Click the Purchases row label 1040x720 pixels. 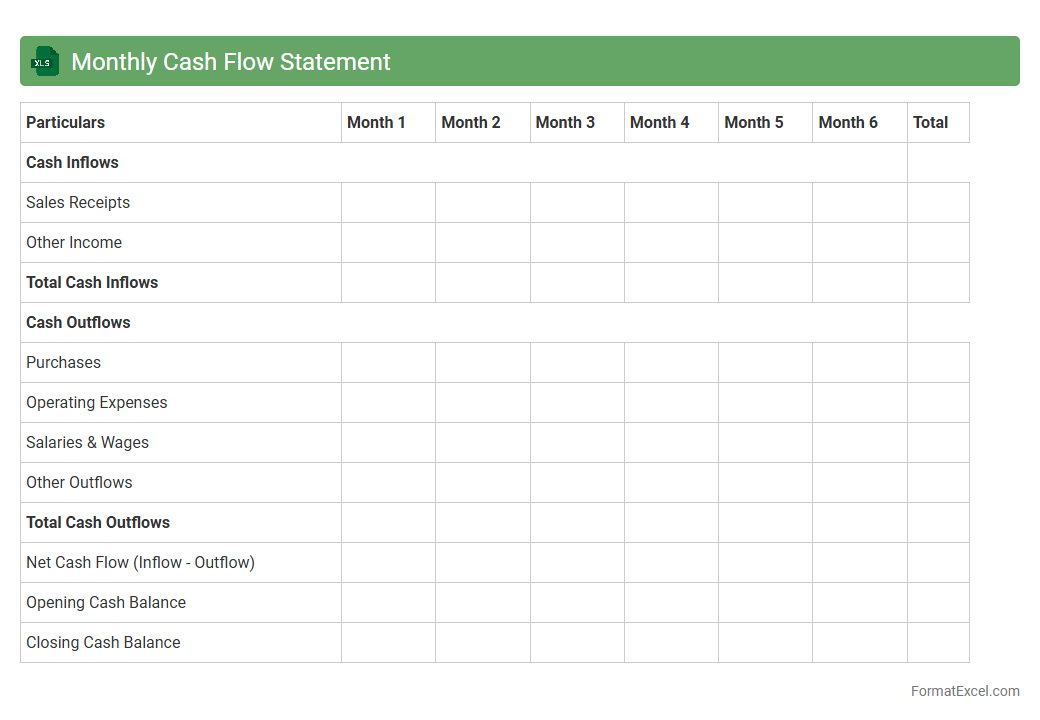63,362
